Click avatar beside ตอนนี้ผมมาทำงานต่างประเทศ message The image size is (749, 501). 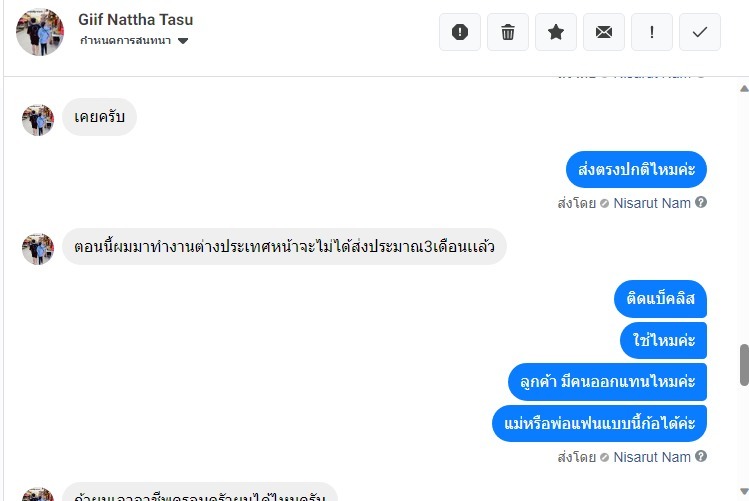[x=38, y=249]
